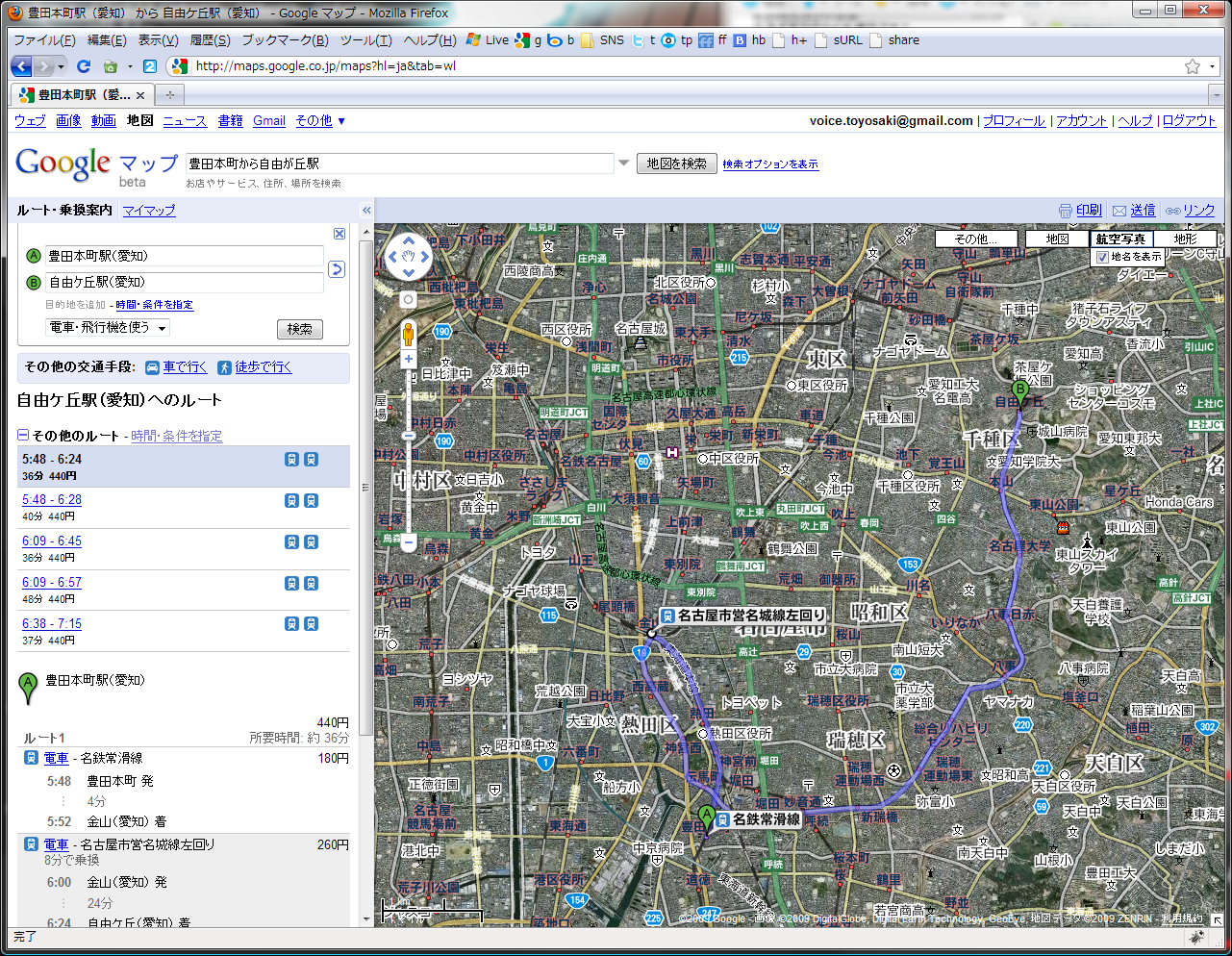Viewport: 1232px width, 956px height.
Task: Focus the destination field 自由ケ丘駅(愛知)
Action: point(185,282)
